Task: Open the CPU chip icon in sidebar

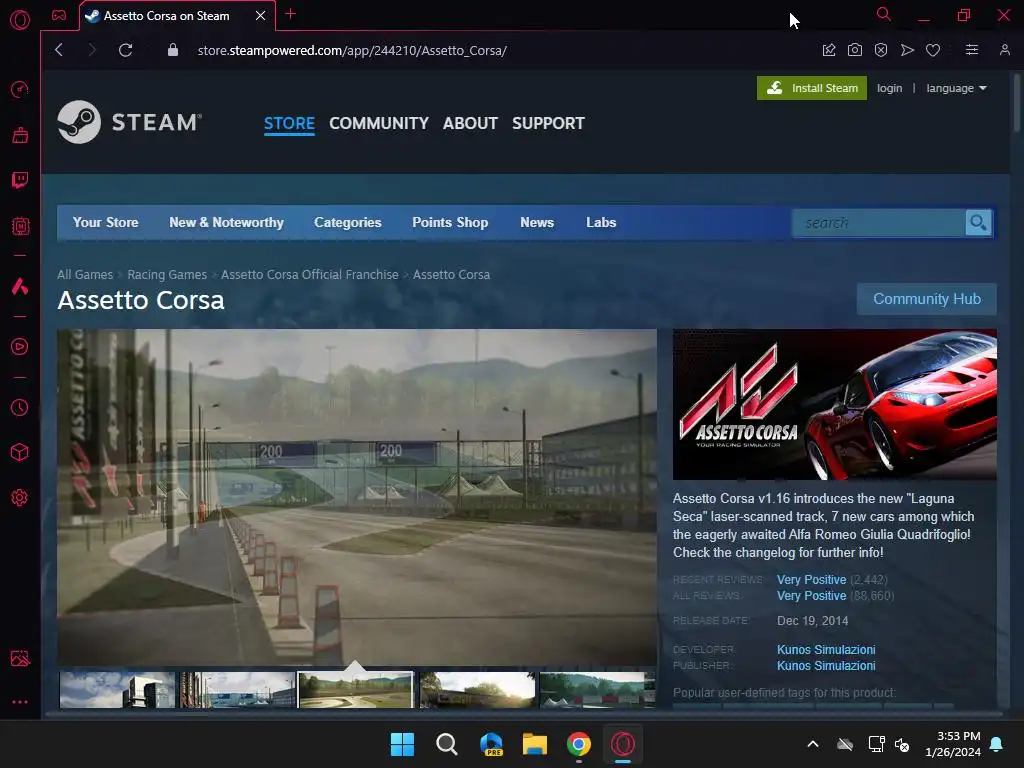Action: tap(20, 226)
